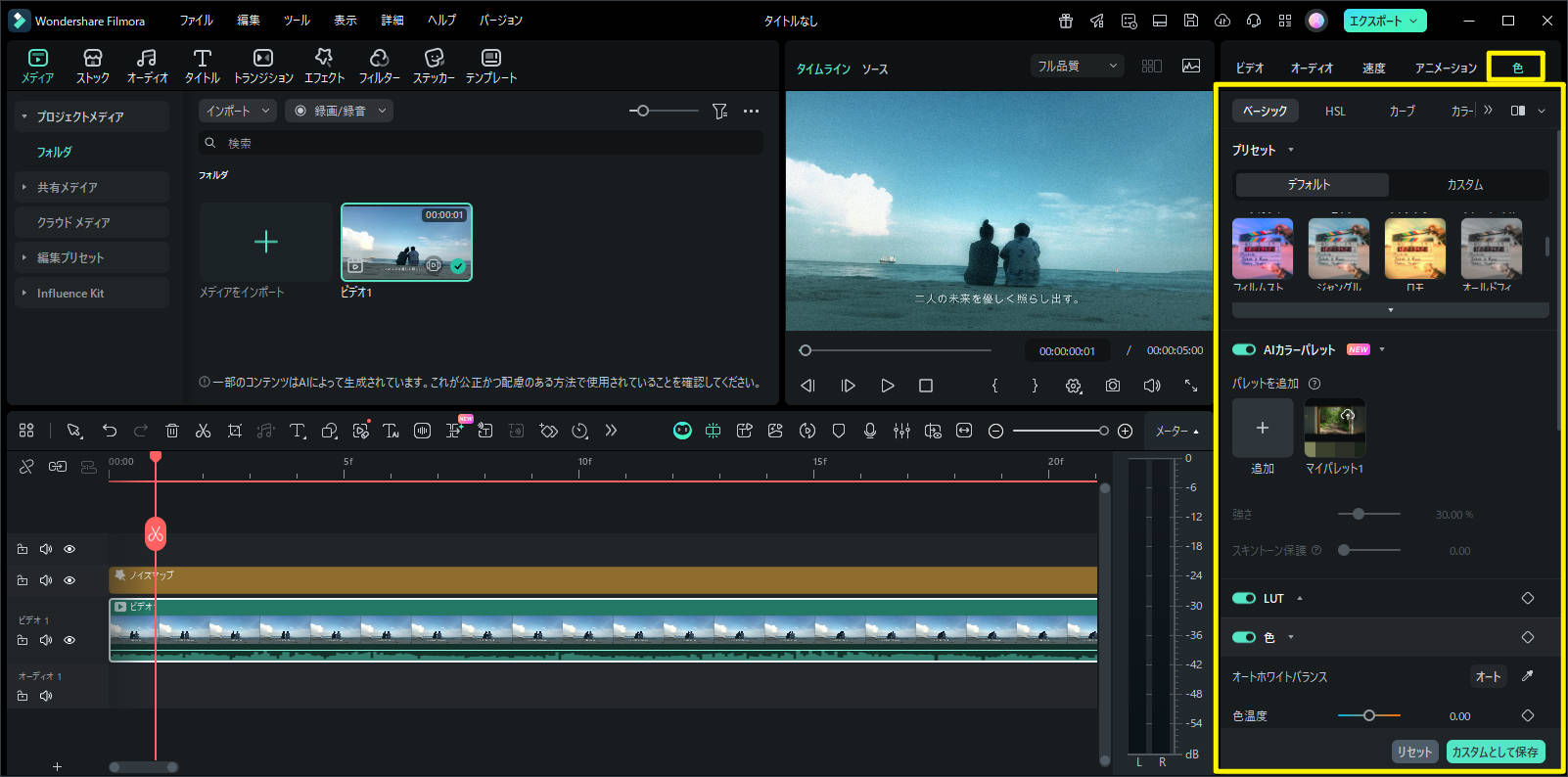The width and height of the screenshot is (1568, 777).
Task: Click the 色温度 slider handle
Action: pos(1368,715)
